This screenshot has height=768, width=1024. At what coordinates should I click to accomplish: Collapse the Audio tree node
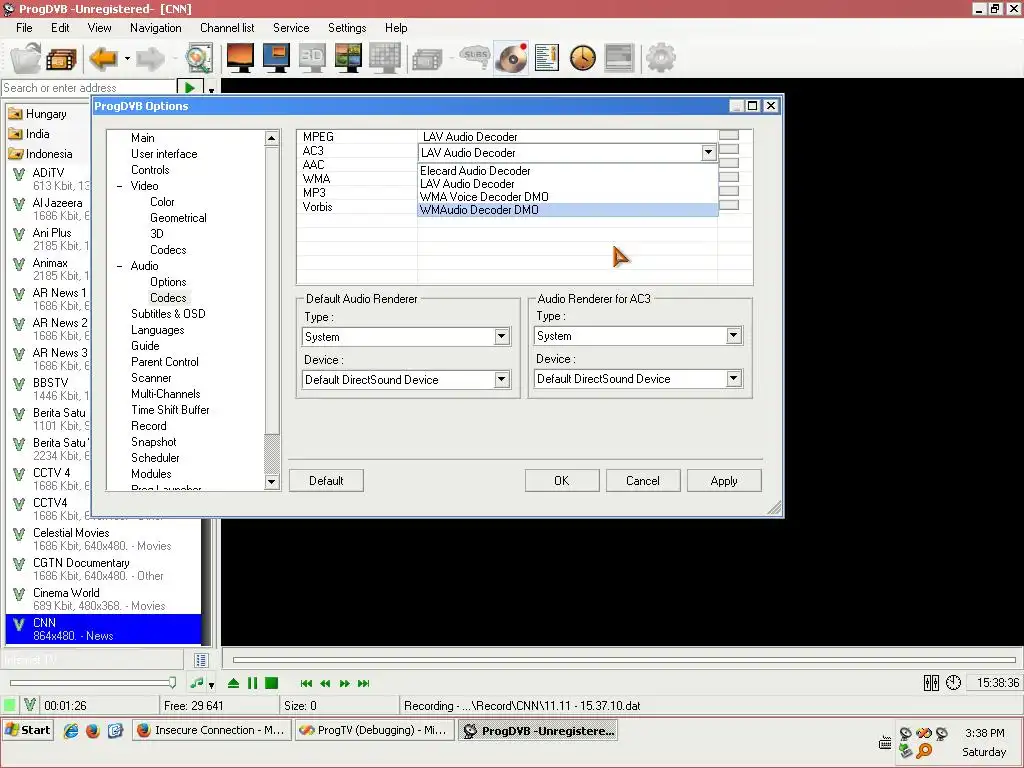tap(120, 266)
